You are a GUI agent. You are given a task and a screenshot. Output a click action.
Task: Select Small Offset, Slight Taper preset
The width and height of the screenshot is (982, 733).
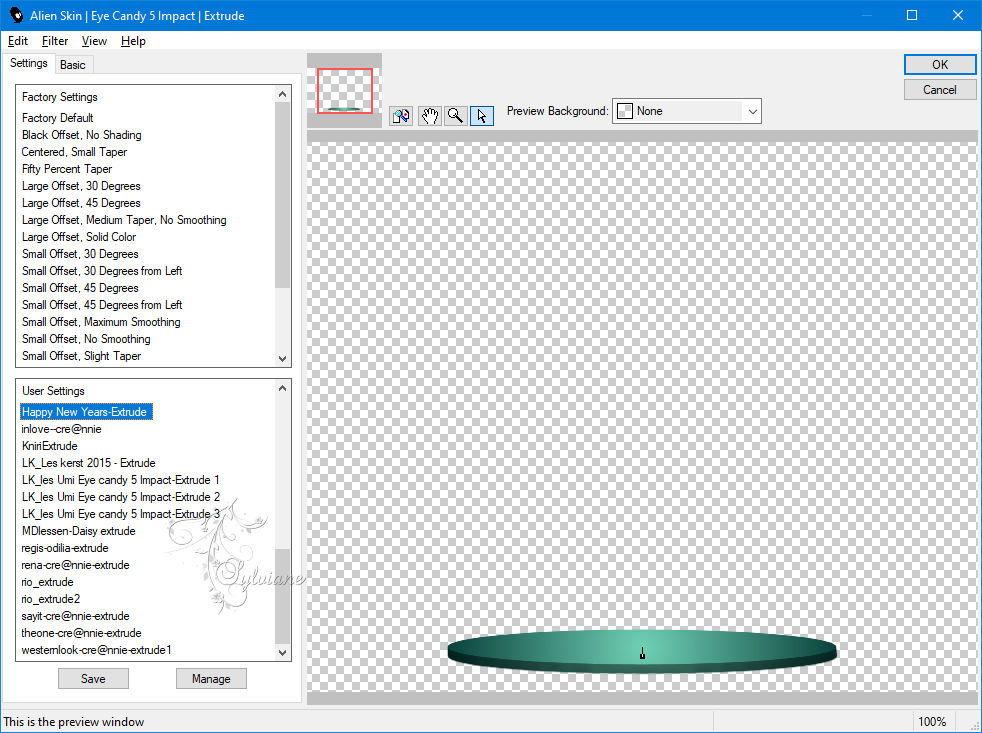tap(81, 355)
